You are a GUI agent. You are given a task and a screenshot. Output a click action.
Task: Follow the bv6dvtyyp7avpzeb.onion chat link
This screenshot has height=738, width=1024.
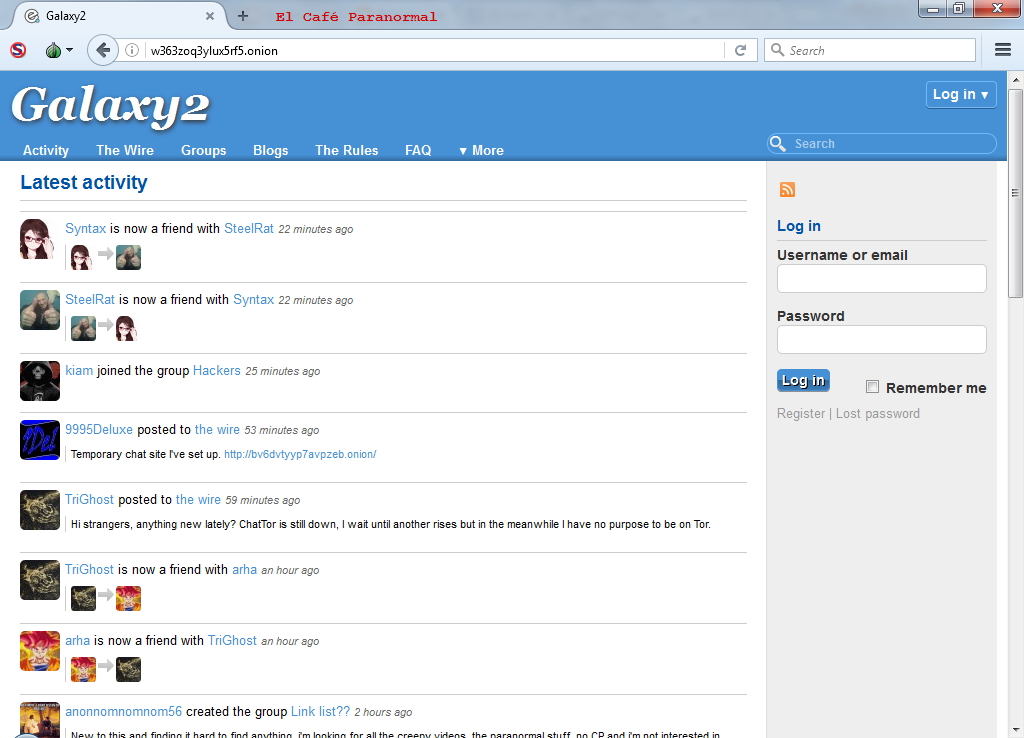(x=300, y=454)
